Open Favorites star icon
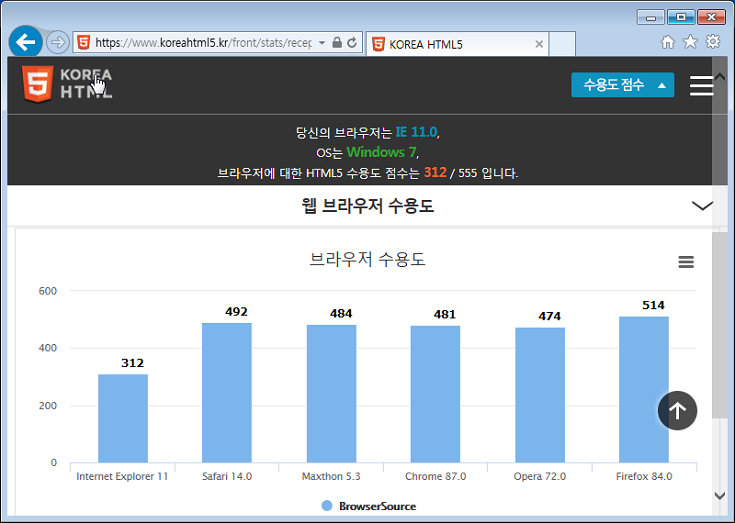Screen dimensions: 735x523 pos(690,42)
